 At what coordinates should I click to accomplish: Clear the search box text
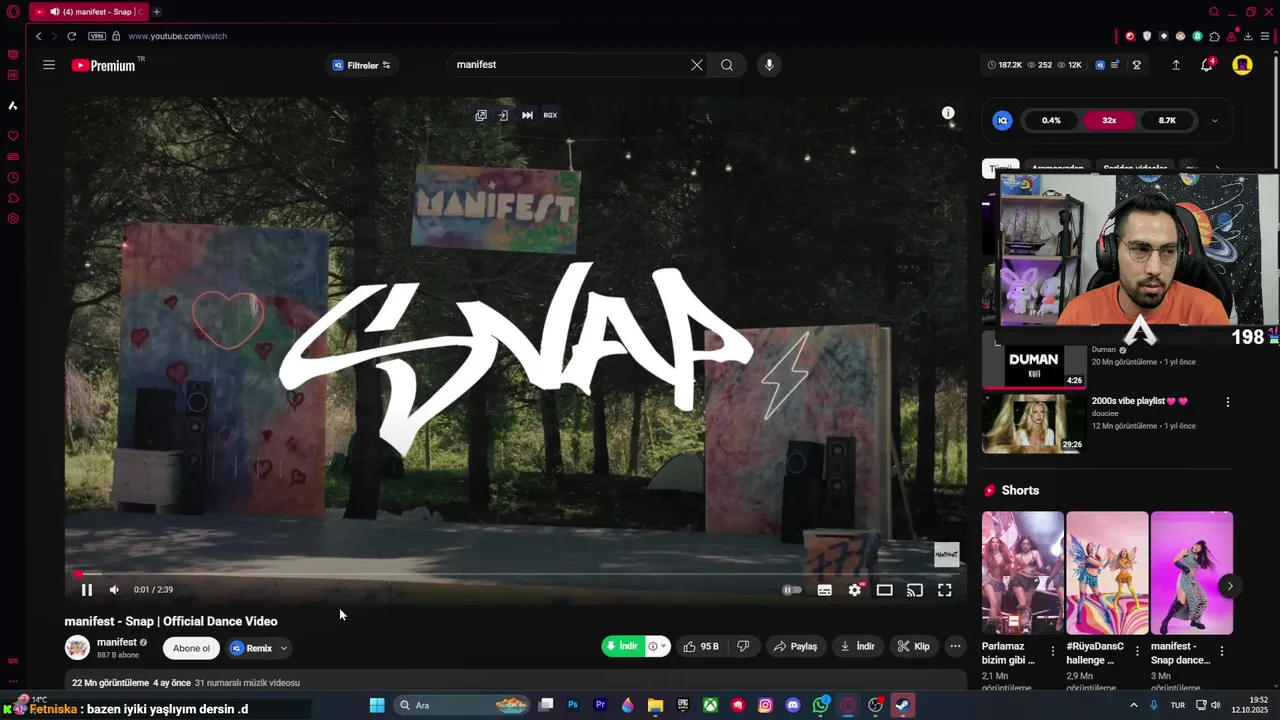coord(697,65)
